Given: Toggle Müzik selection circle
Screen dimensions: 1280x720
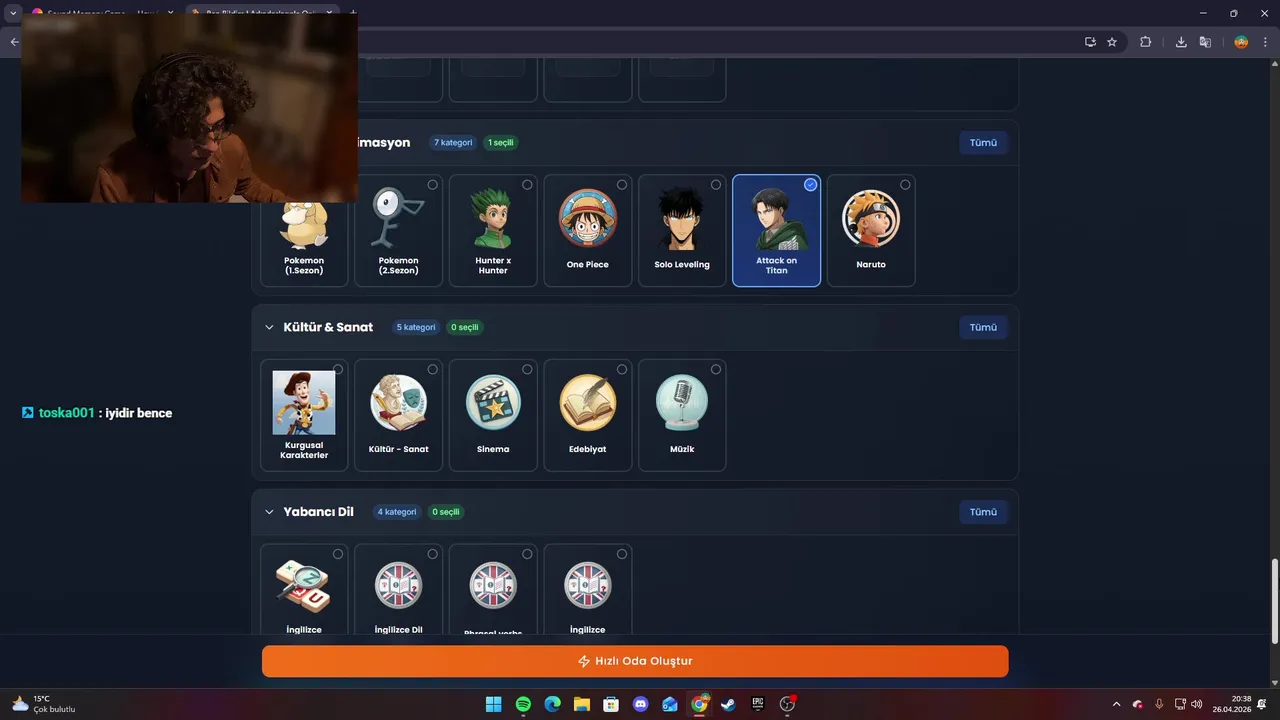Looking at the screenshot, I should [x=716, y=370].
